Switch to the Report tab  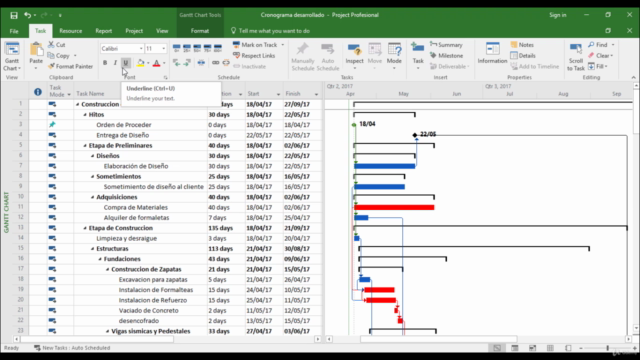[104, 31]
